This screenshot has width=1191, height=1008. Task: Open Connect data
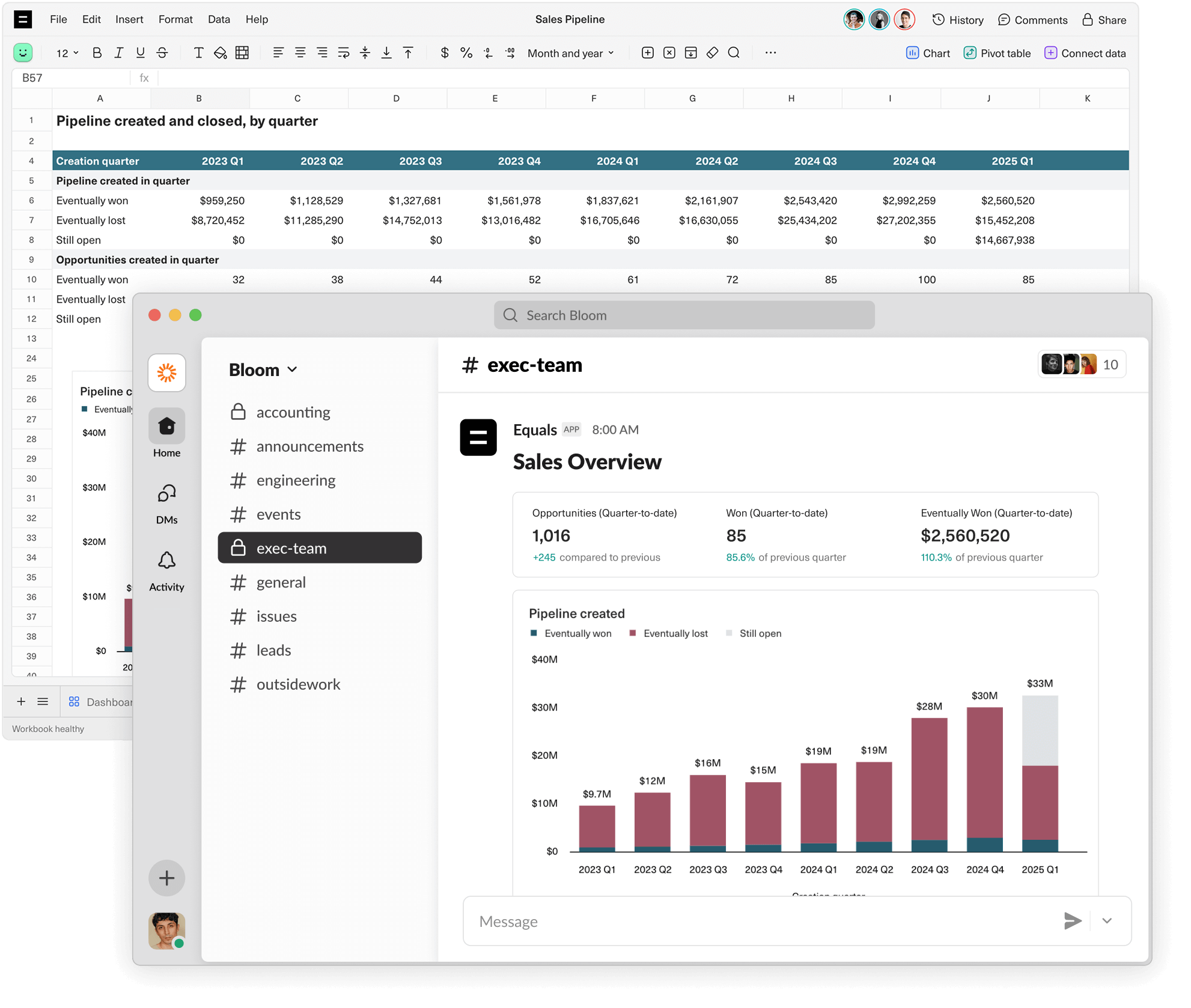click(1085, 53)
